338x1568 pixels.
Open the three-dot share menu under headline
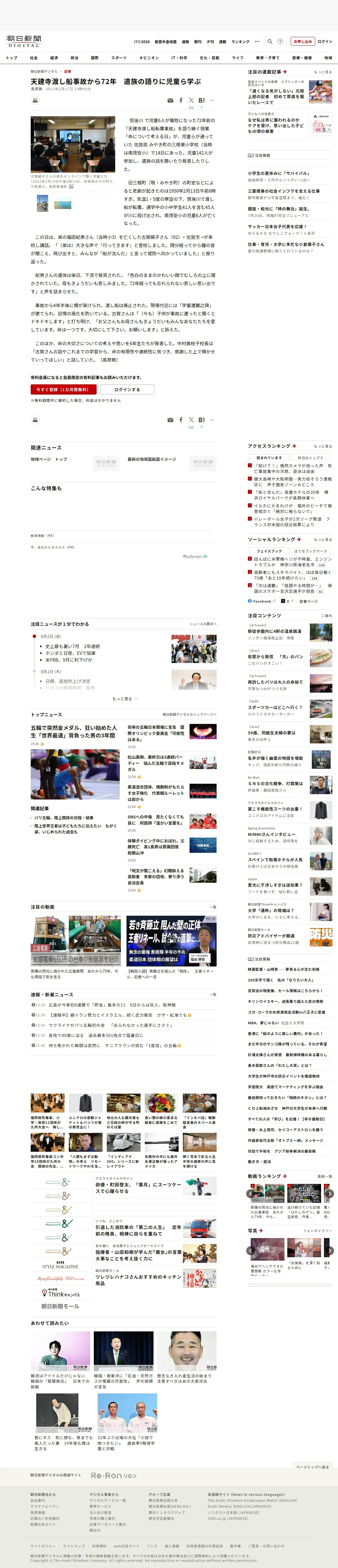[212, 100]
